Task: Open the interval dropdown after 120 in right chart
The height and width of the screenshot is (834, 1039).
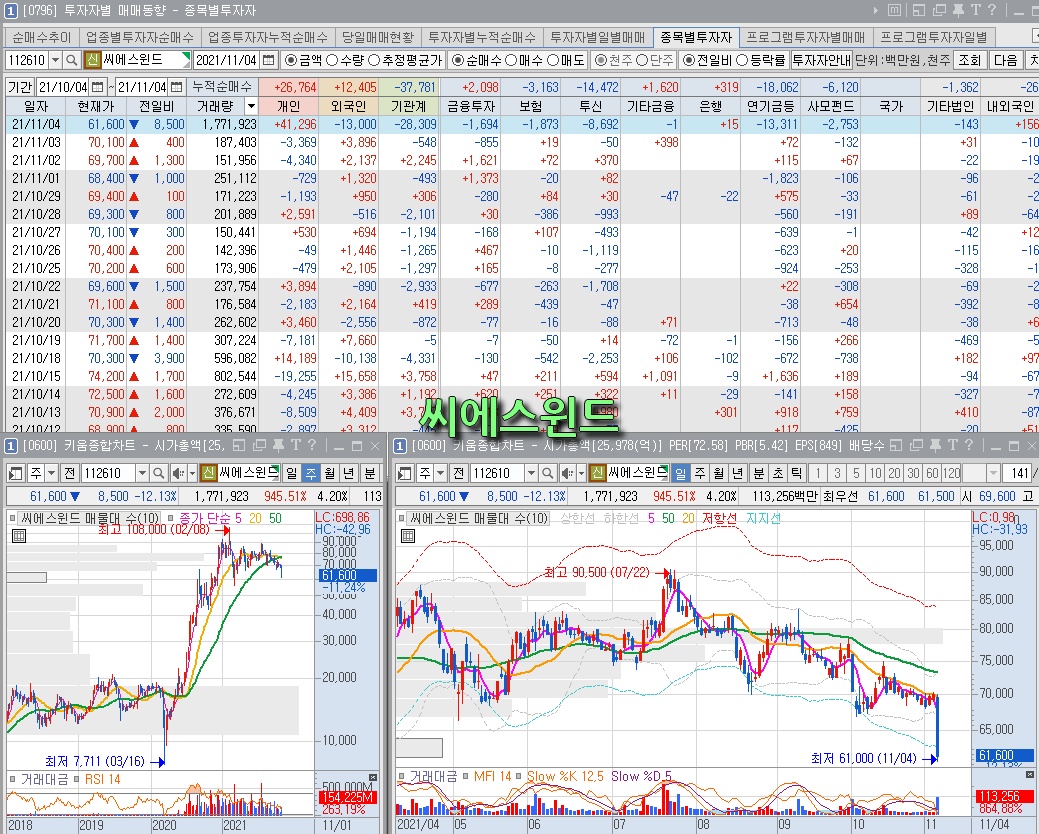Action: point(993,473)
